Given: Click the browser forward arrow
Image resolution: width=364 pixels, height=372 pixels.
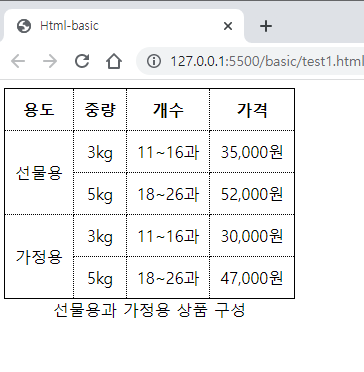Looking at the screenshot, I should point(50,61).
